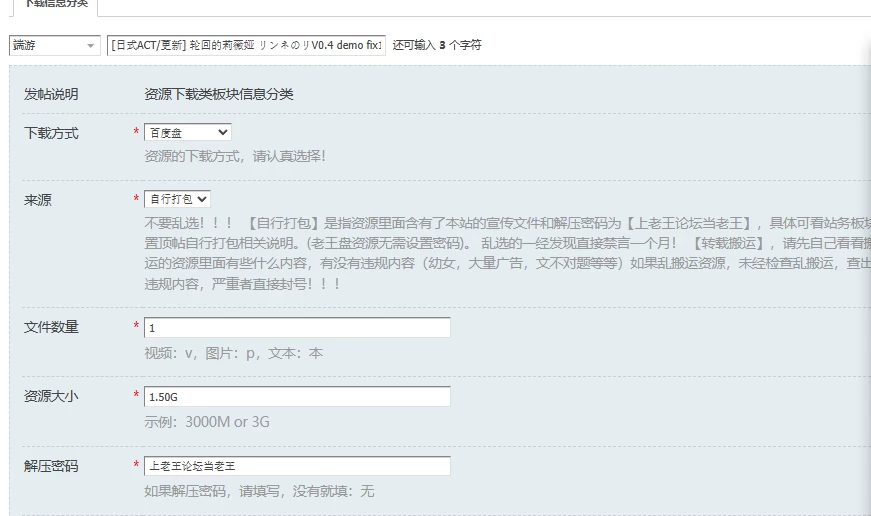This screenshot has height=516, width=871.
Task: Click hint 如果解压密码，请填写
Action: click(x=259, y=491)
